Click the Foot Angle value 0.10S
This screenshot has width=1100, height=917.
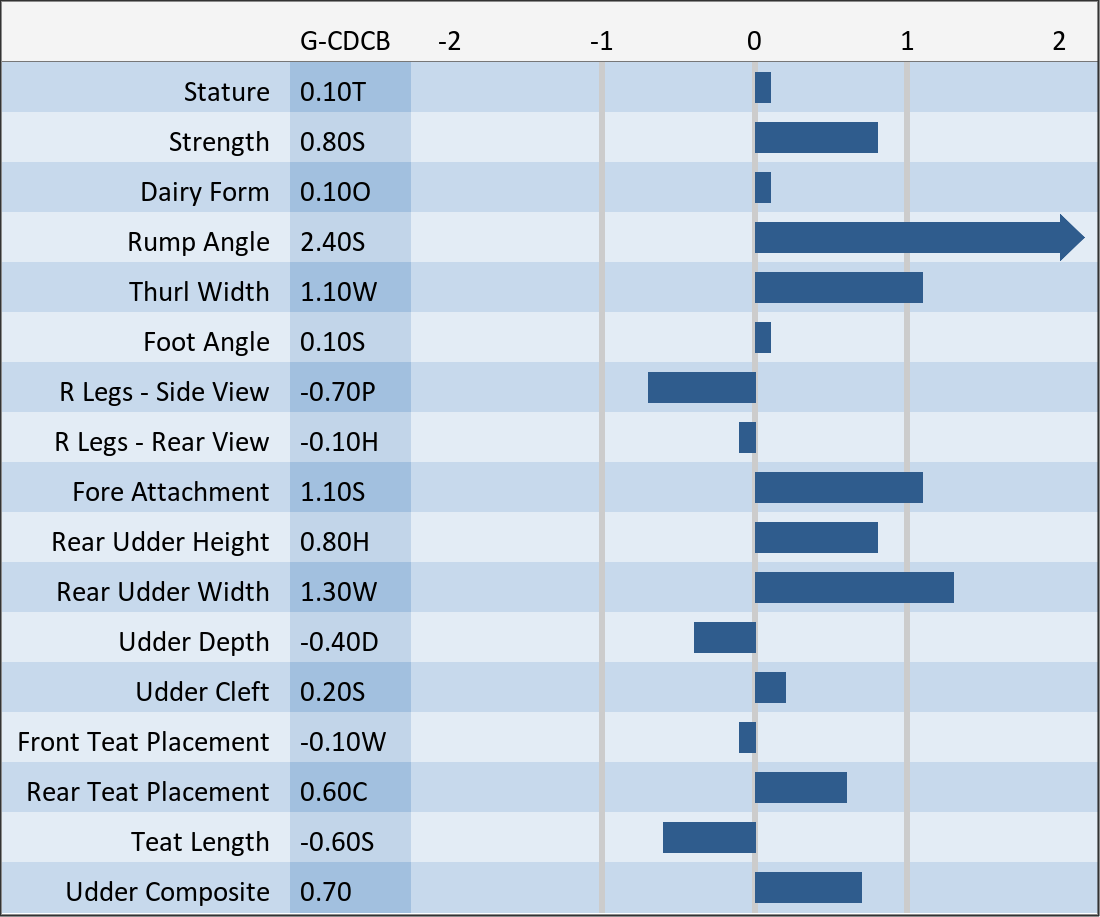coord(333,342)
